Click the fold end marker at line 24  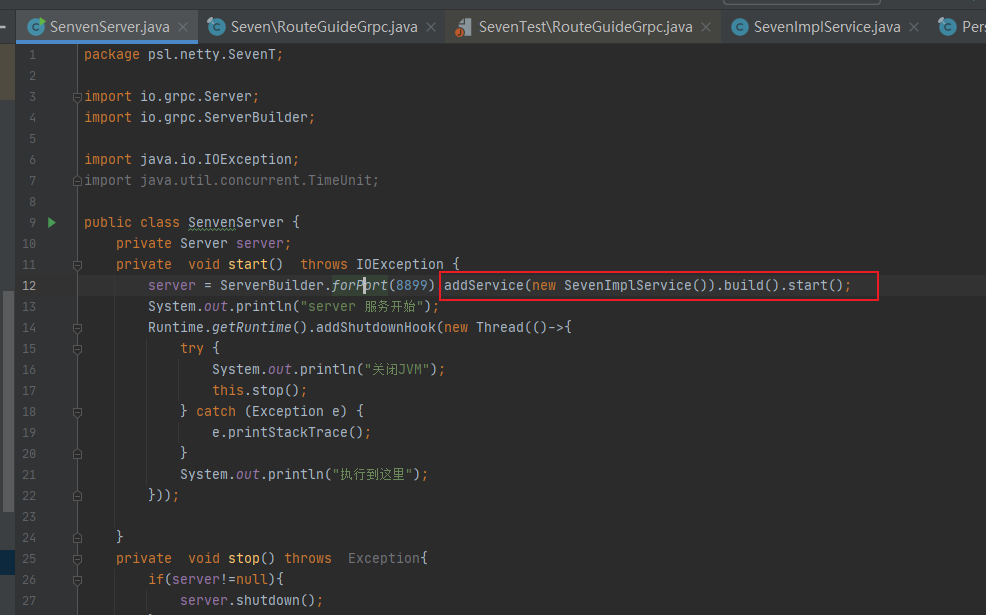coord(77,538)
